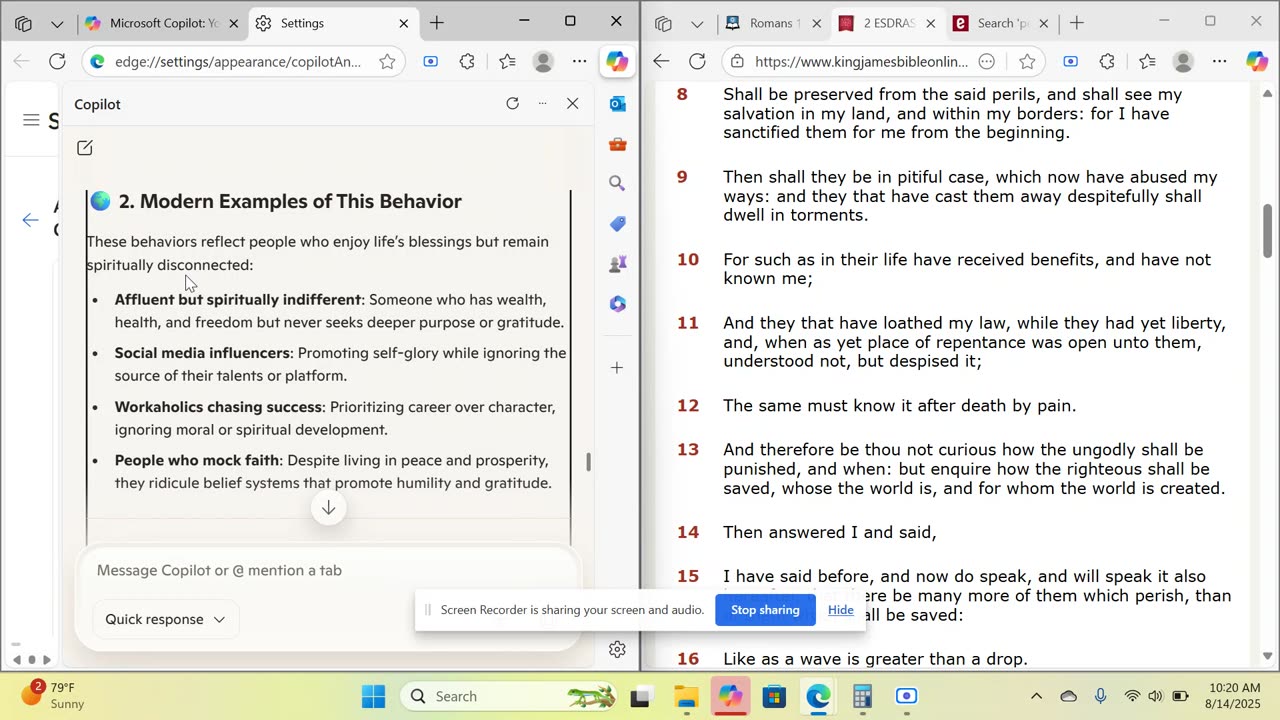The height and width of the screenshot is (720, 1280).
Task: Reload the King James Bible page
Action: point(697,62)
